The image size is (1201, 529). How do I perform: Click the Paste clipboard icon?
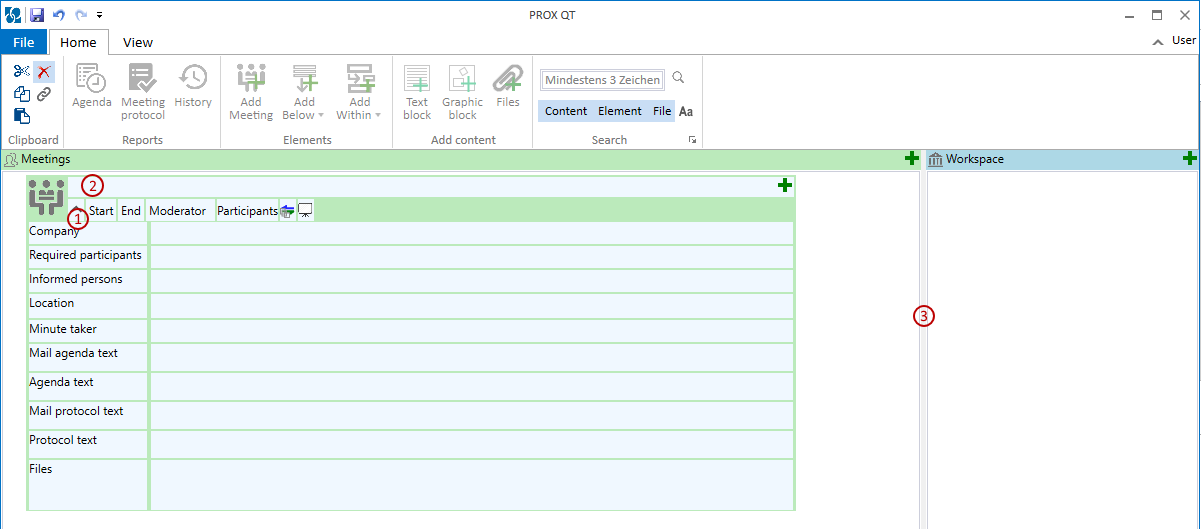21,115
